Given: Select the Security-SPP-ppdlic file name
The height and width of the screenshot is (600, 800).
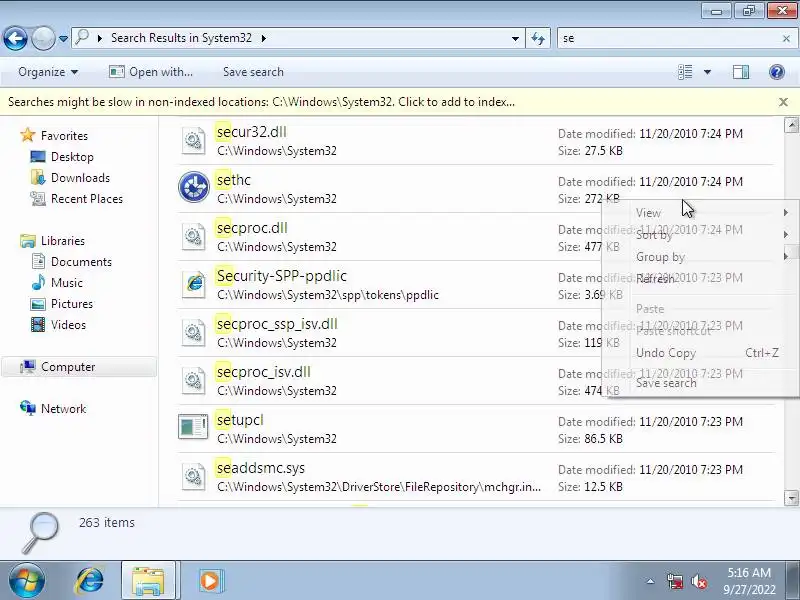Looking at the screenshot, I should tap(282, 276).
